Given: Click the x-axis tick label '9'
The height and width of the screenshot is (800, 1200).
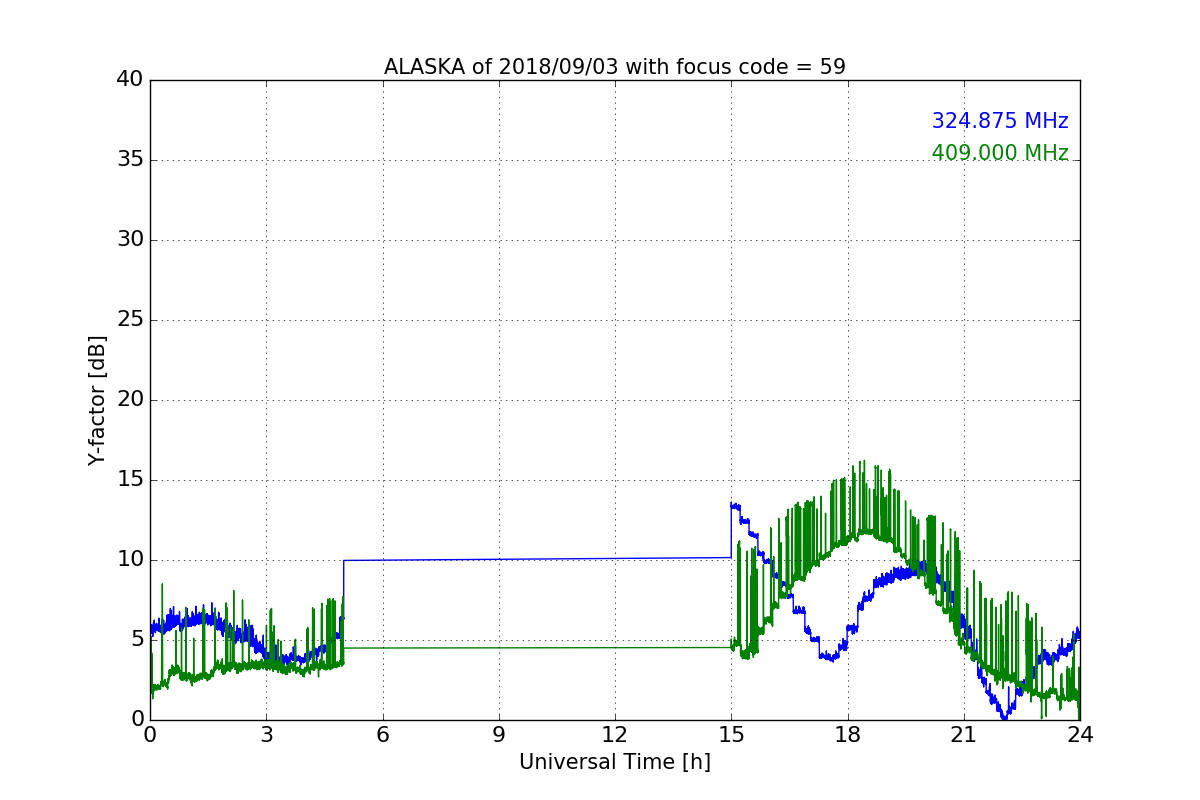Looking at the screenshot, I should tap(499, 734).
